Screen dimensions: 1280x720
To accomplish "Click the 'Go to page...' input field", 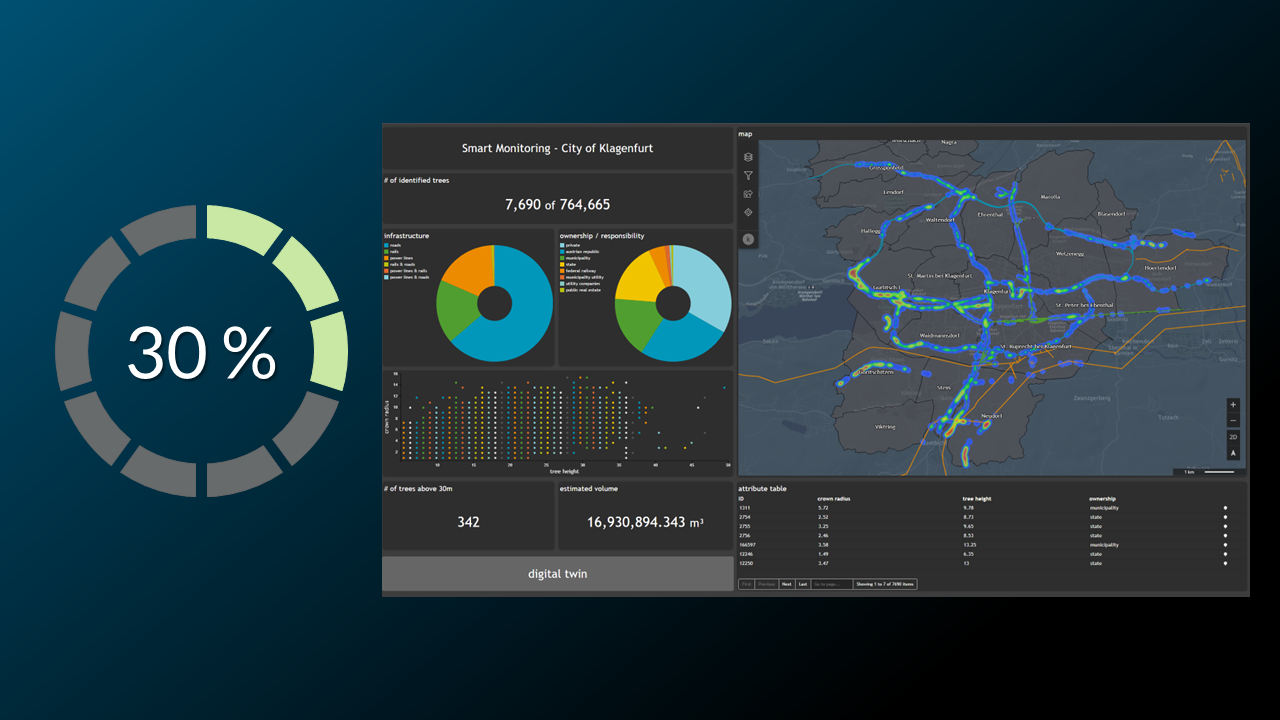I will [832, 584].
